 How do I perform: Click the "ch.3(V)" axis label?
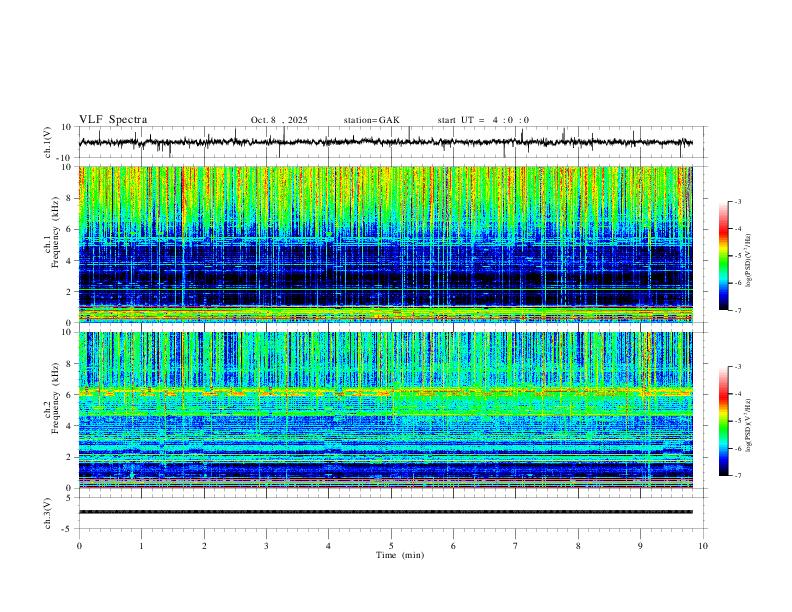(48, 513)
